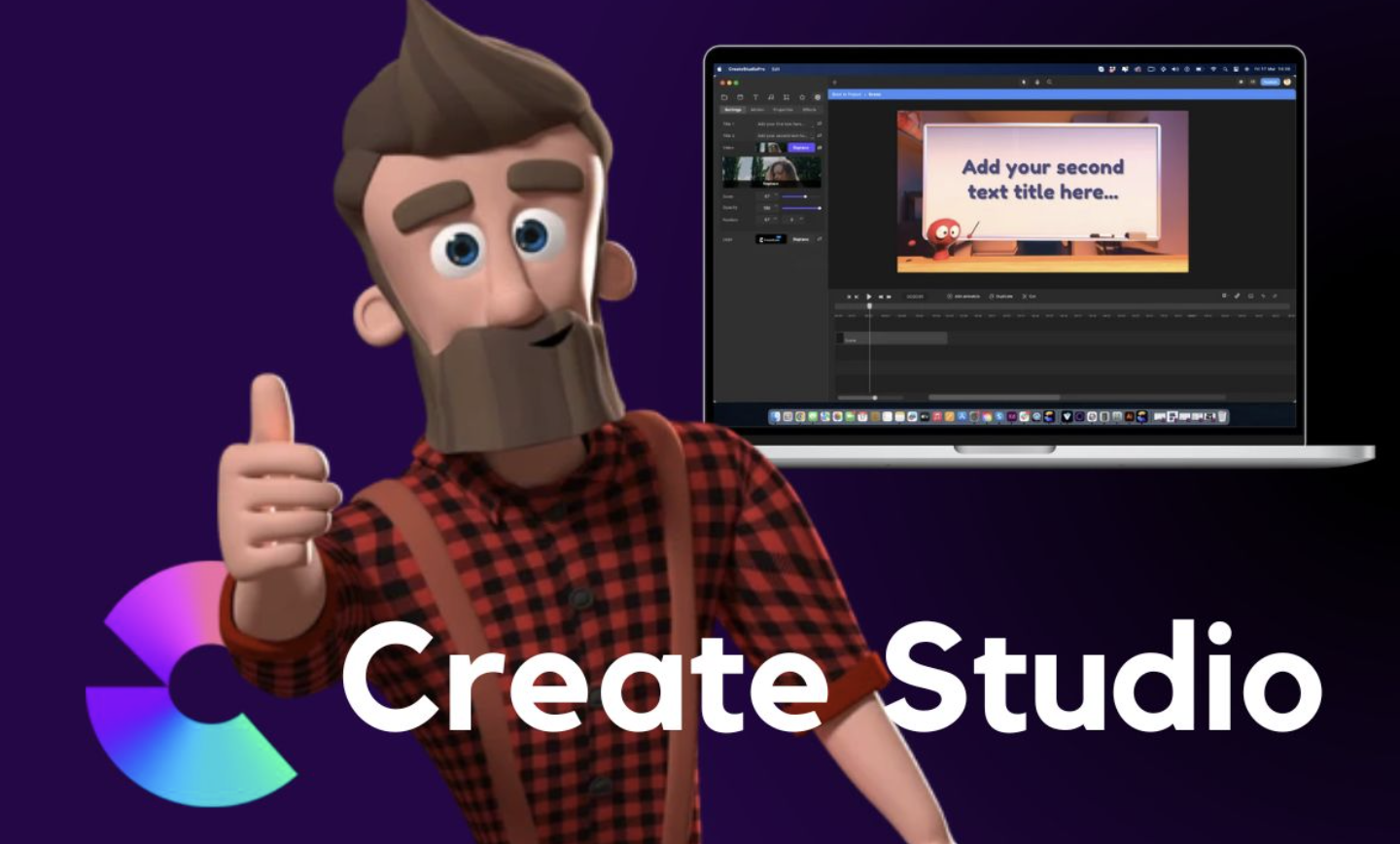This screenshot has height=844, width=1400.
Task: Click the blue button at top right of CreateStudio
Action: [1270, 82]
